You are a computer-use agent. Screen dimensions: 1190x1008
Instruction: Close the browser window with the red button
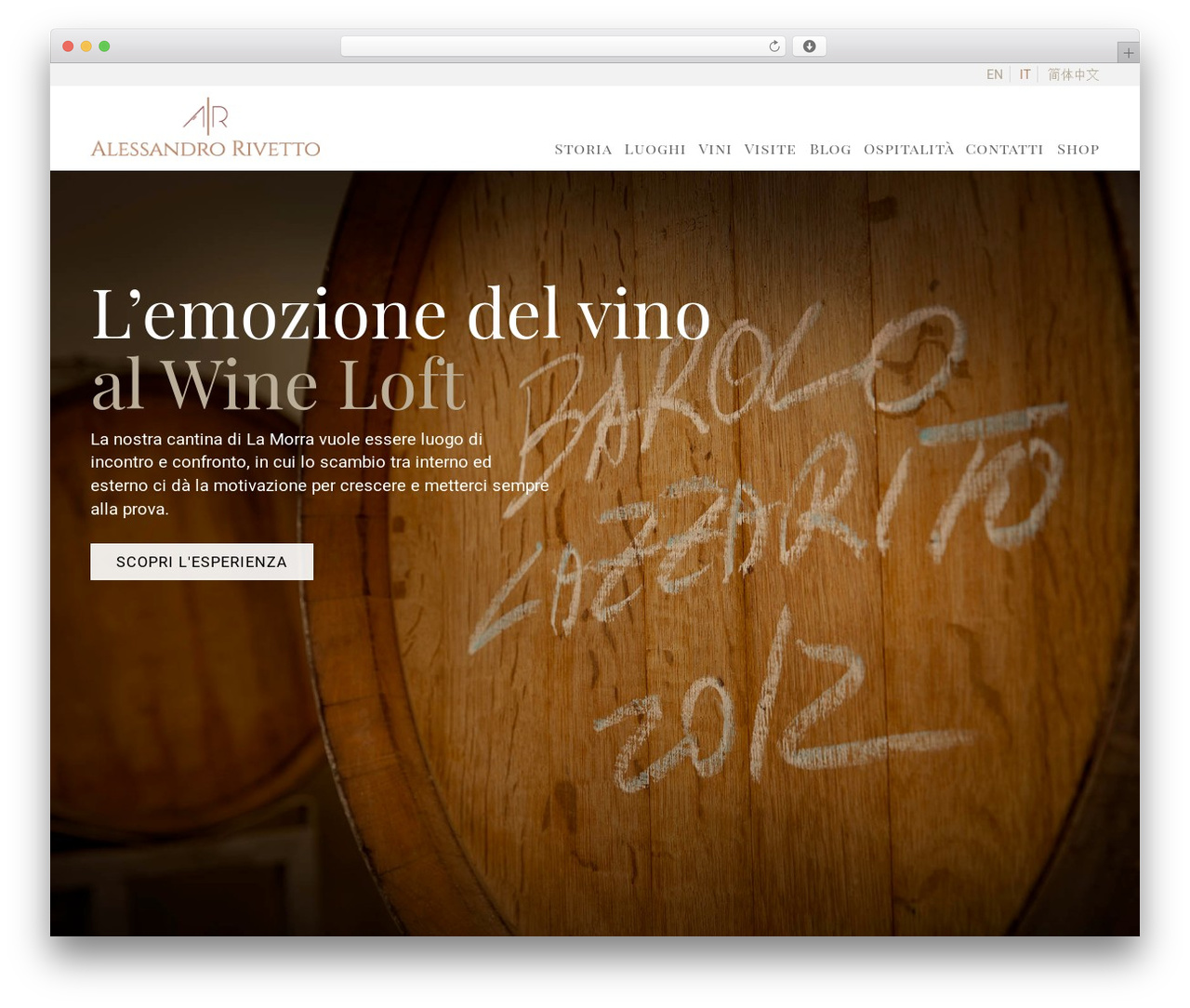68,46
